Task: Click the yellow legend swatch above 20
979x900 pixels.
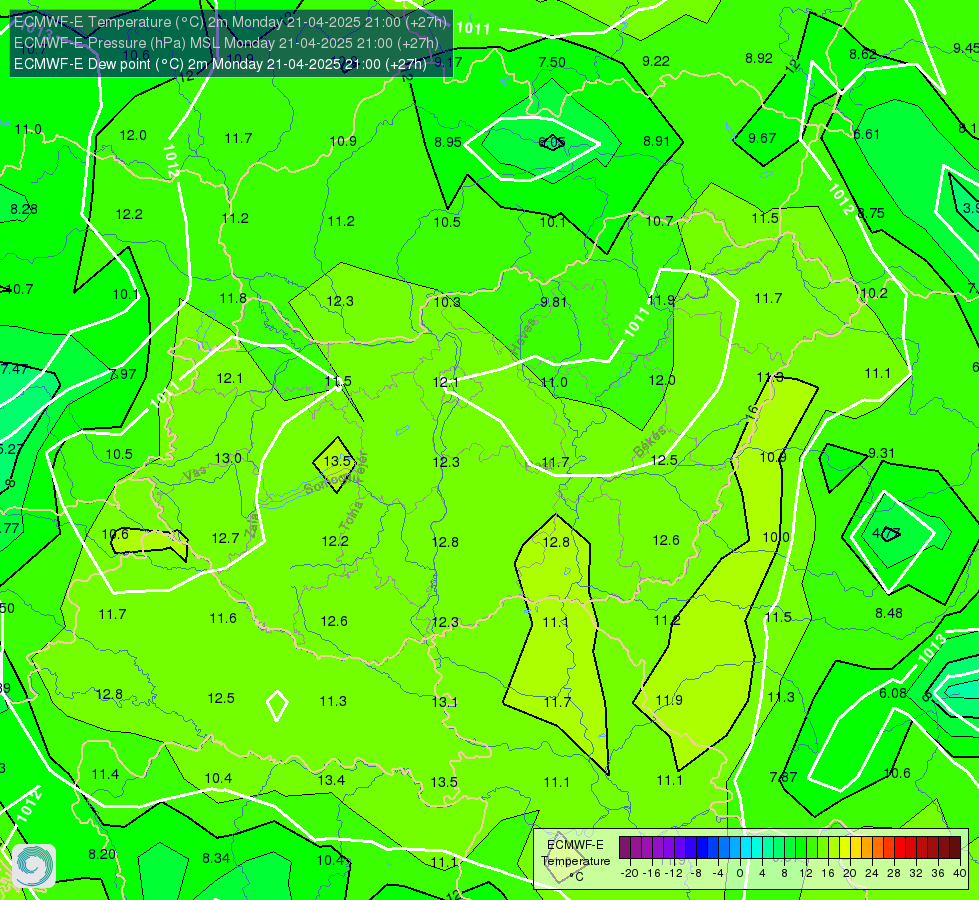Action: click(845, 848)
